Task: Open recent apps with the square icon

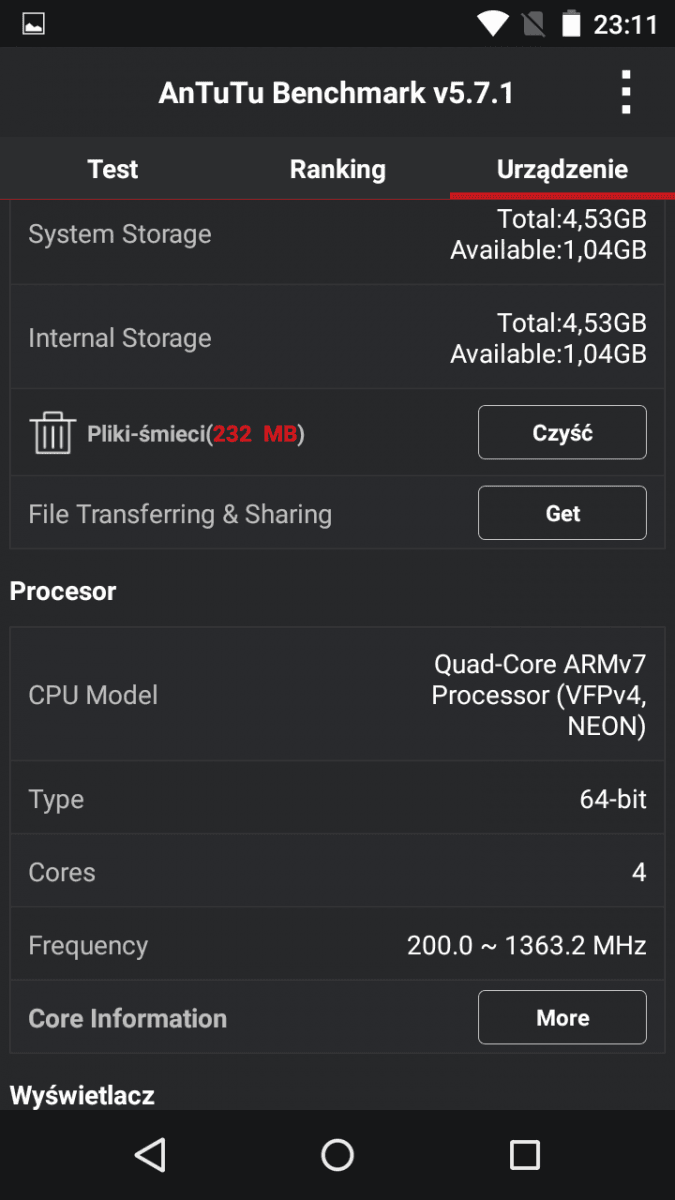Action: 525,1155
